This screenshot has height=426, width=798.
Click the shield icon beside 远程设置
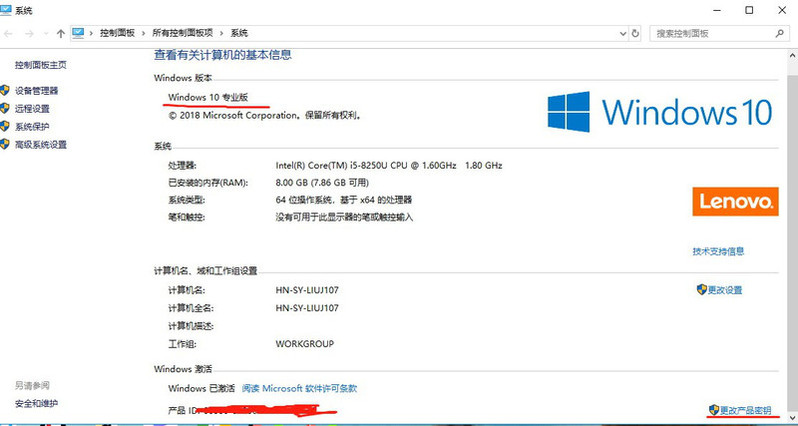[x=5, y=108]
